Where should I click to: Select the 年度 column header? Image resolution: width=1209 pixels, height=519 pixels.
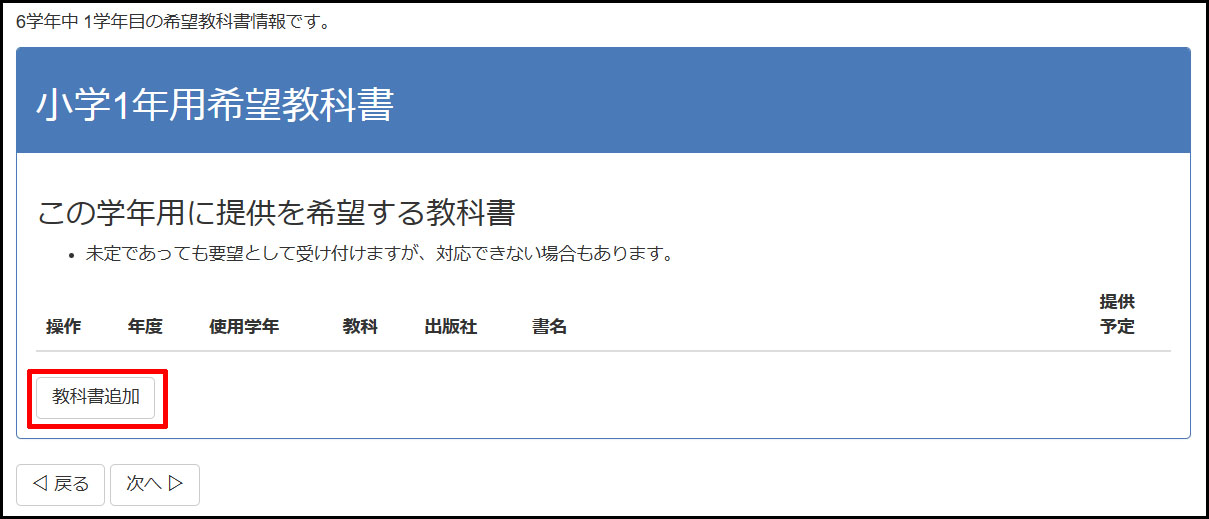click(x=145, y=327)
